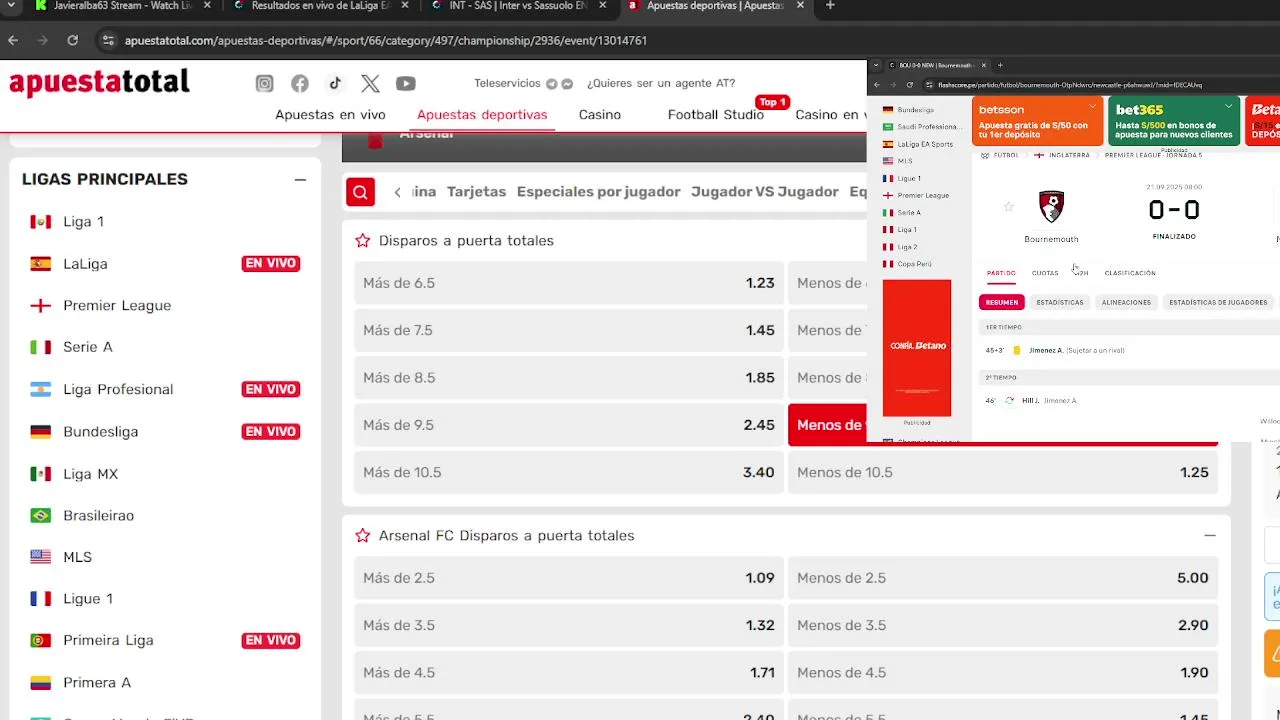This screenshot has width=1280, height=720.
Task: Click the apuestatotal logo
Action: [99, 82]
